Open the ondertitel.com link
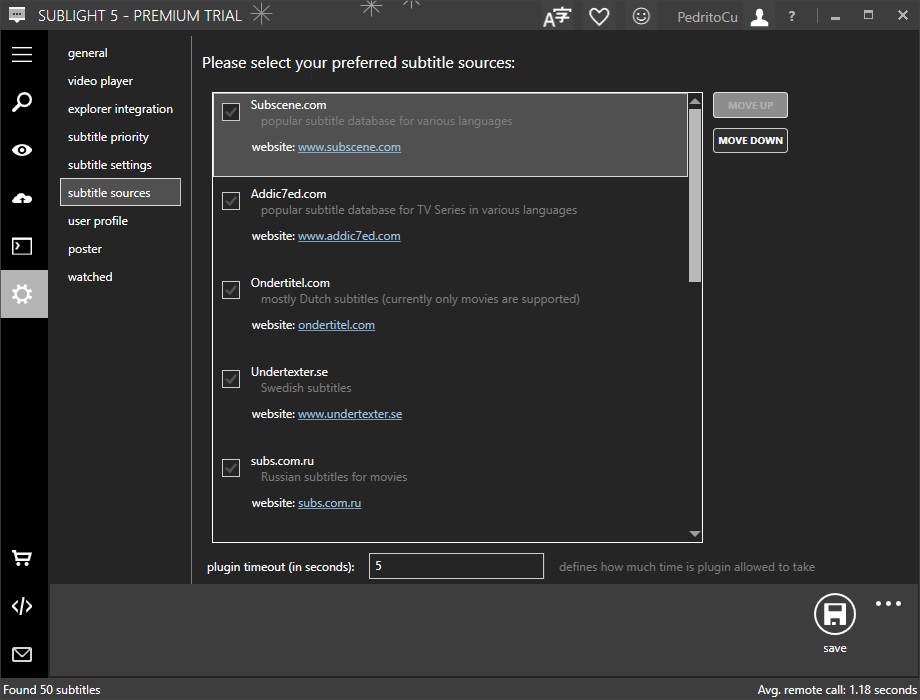 point(336,325)
